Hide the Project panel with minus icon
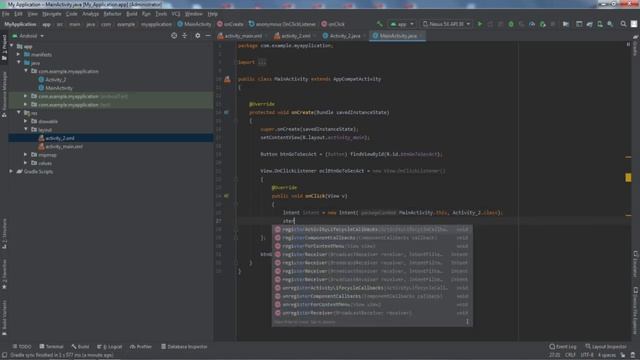Viewport: 640px width, 360px height. [x=208, y=36]
